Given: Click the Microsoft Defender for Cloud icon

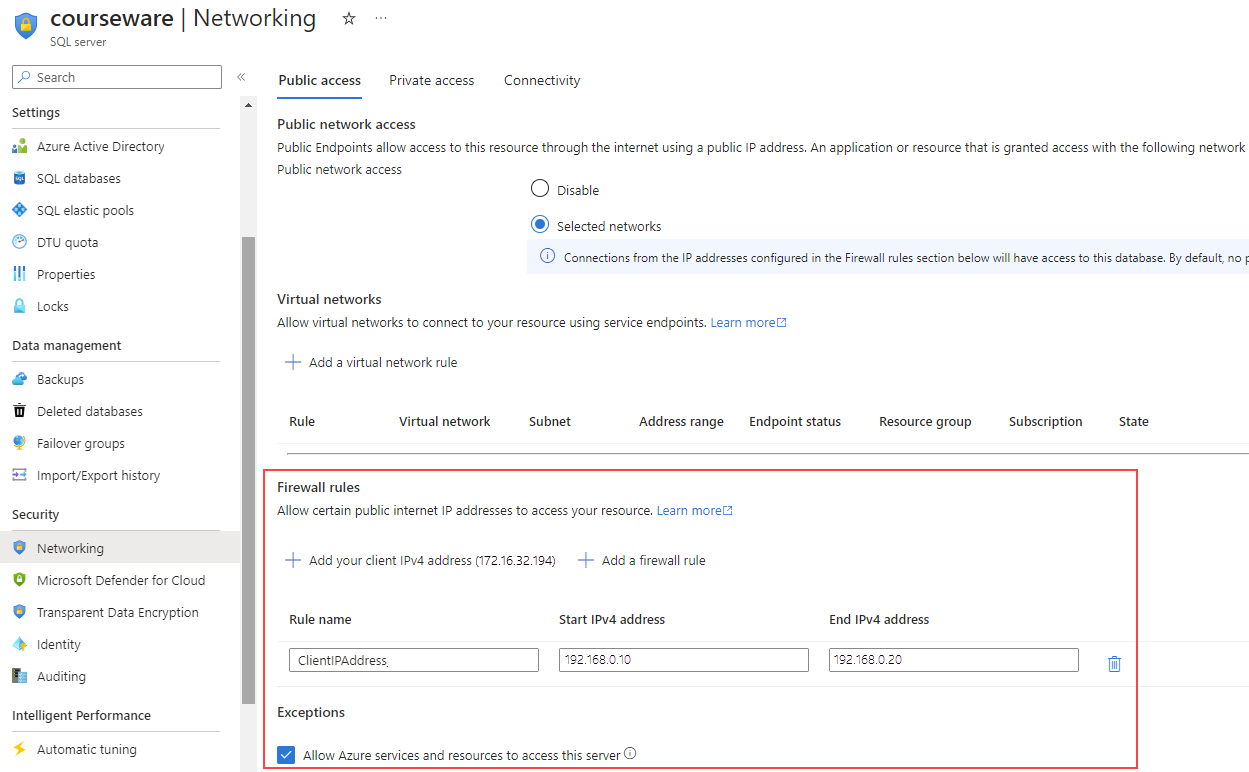Looking at the screenshot, I should pyautogui.click(x=19, y=580).
